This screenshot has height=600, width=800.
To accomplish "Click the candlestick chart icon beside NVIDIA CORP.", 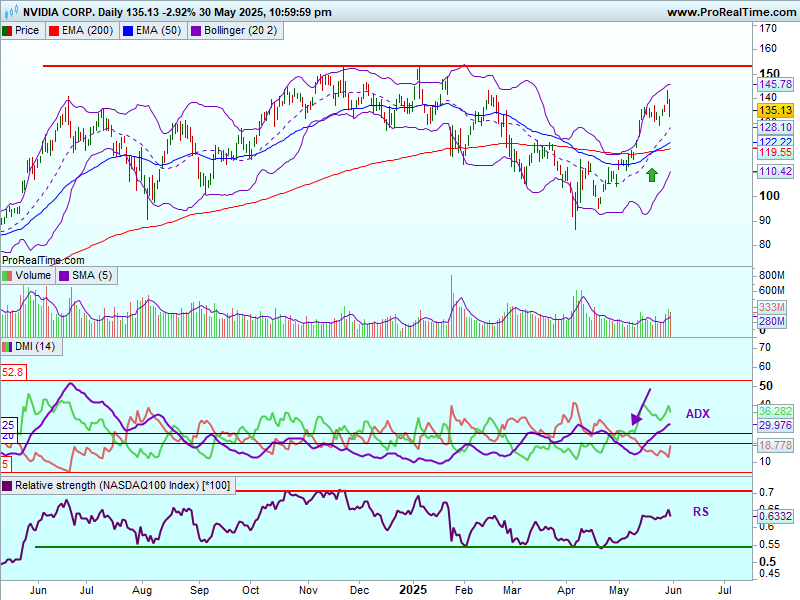I will (11, 12).
